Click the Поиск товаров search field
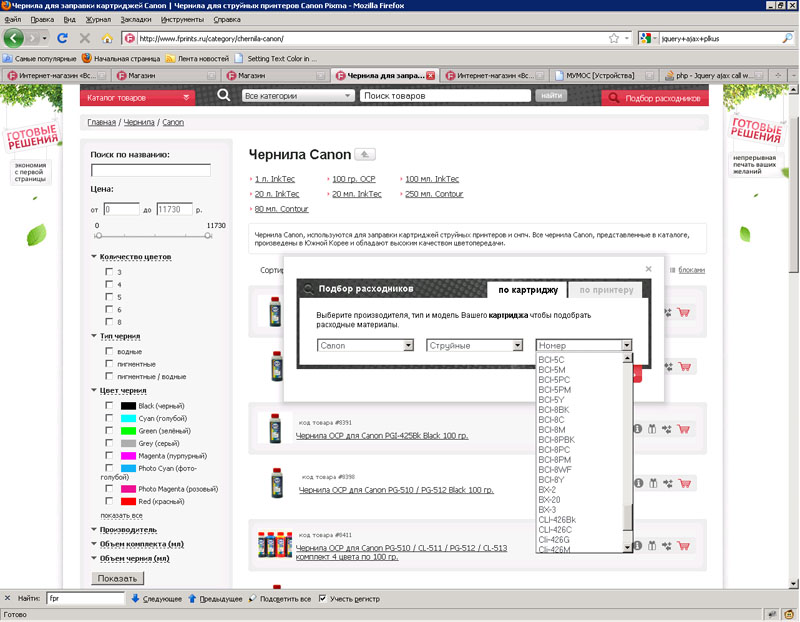Screen dimensions: 800x622 click(x=445, y=95)
